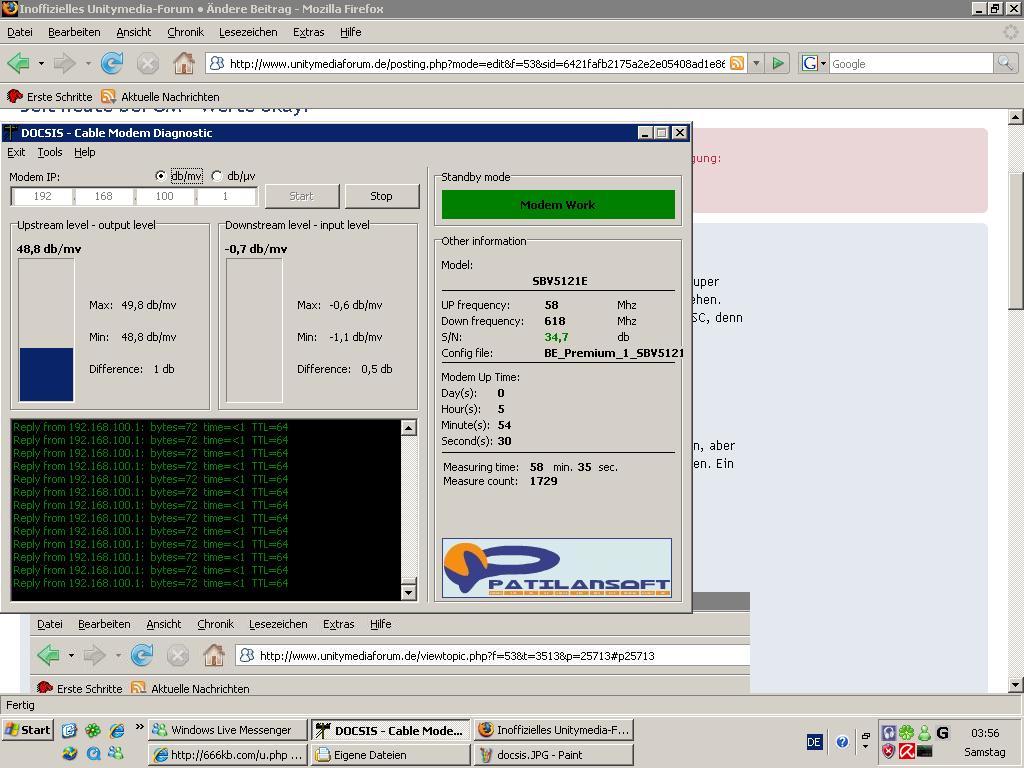The height and width of the screenshot is (768, 1024).
Task: Click the upstream level blue bar gauge
Action: [46, 330]
